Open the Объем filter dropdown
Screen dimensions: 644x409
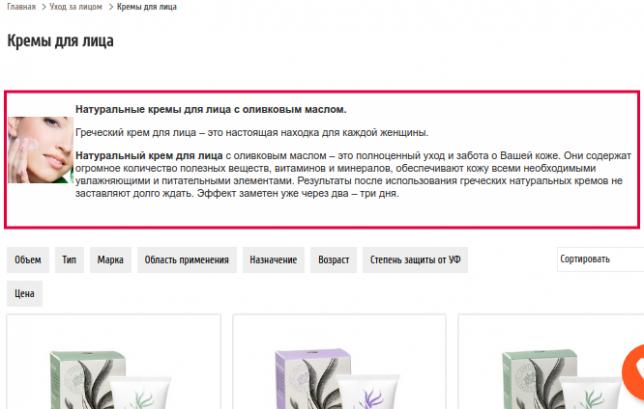28,260
